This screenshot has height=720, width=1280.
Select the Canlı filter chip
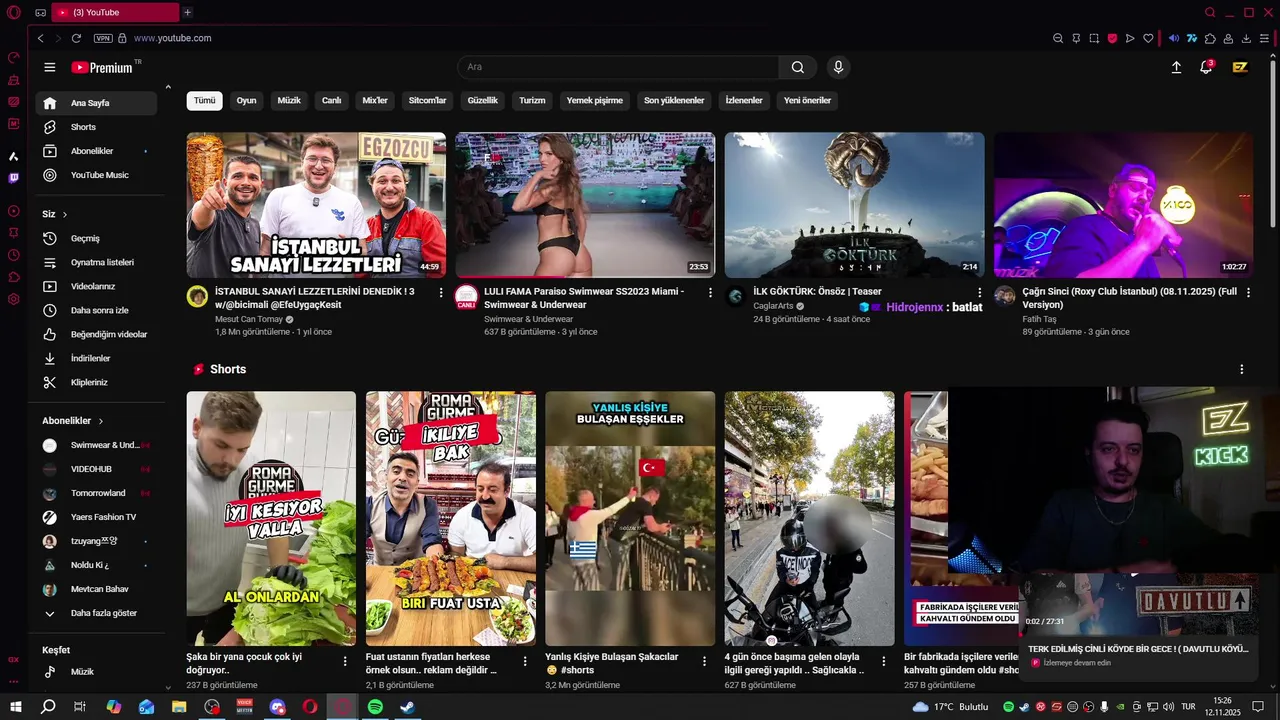(331, 100)
